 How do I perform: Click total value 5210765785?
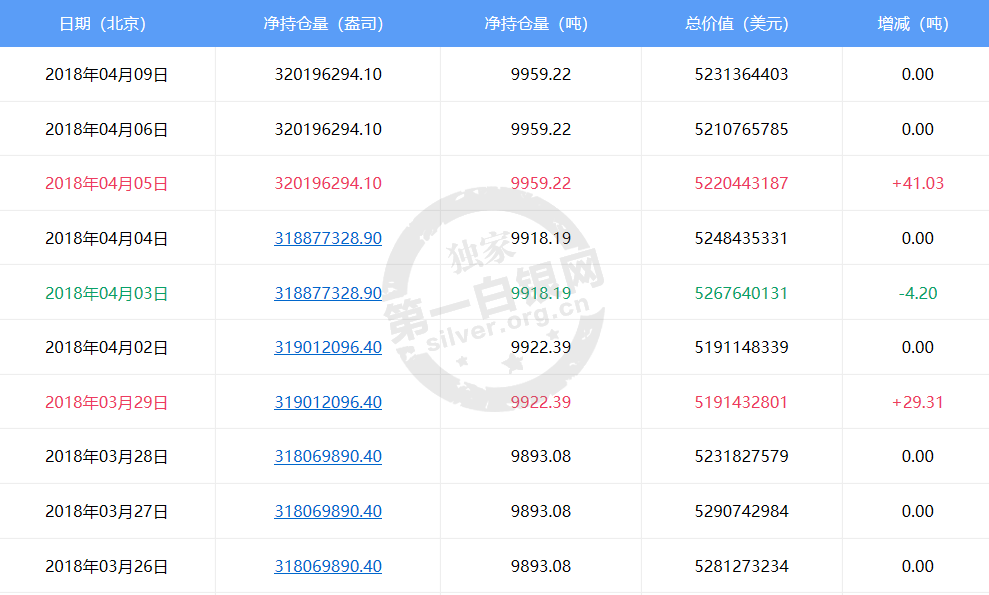[741, 129]
